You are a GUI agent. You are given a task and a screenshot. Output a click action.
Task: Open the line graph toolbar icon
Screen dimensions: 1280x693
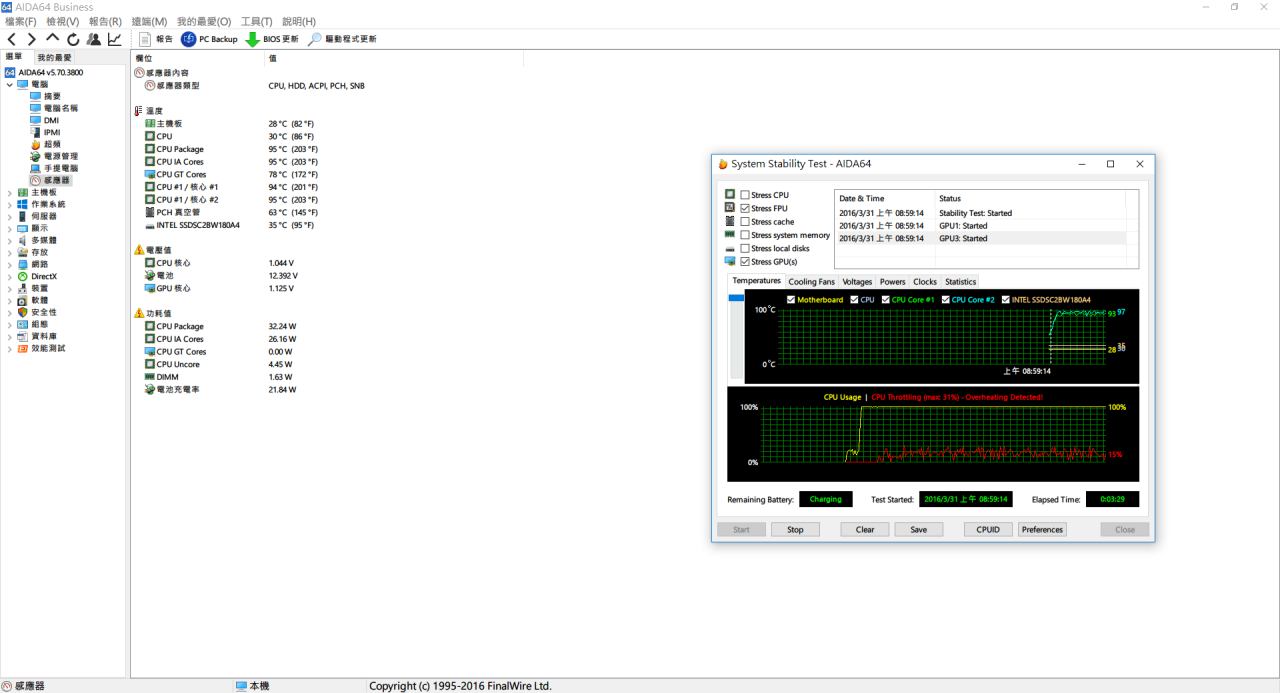point(114,39)
